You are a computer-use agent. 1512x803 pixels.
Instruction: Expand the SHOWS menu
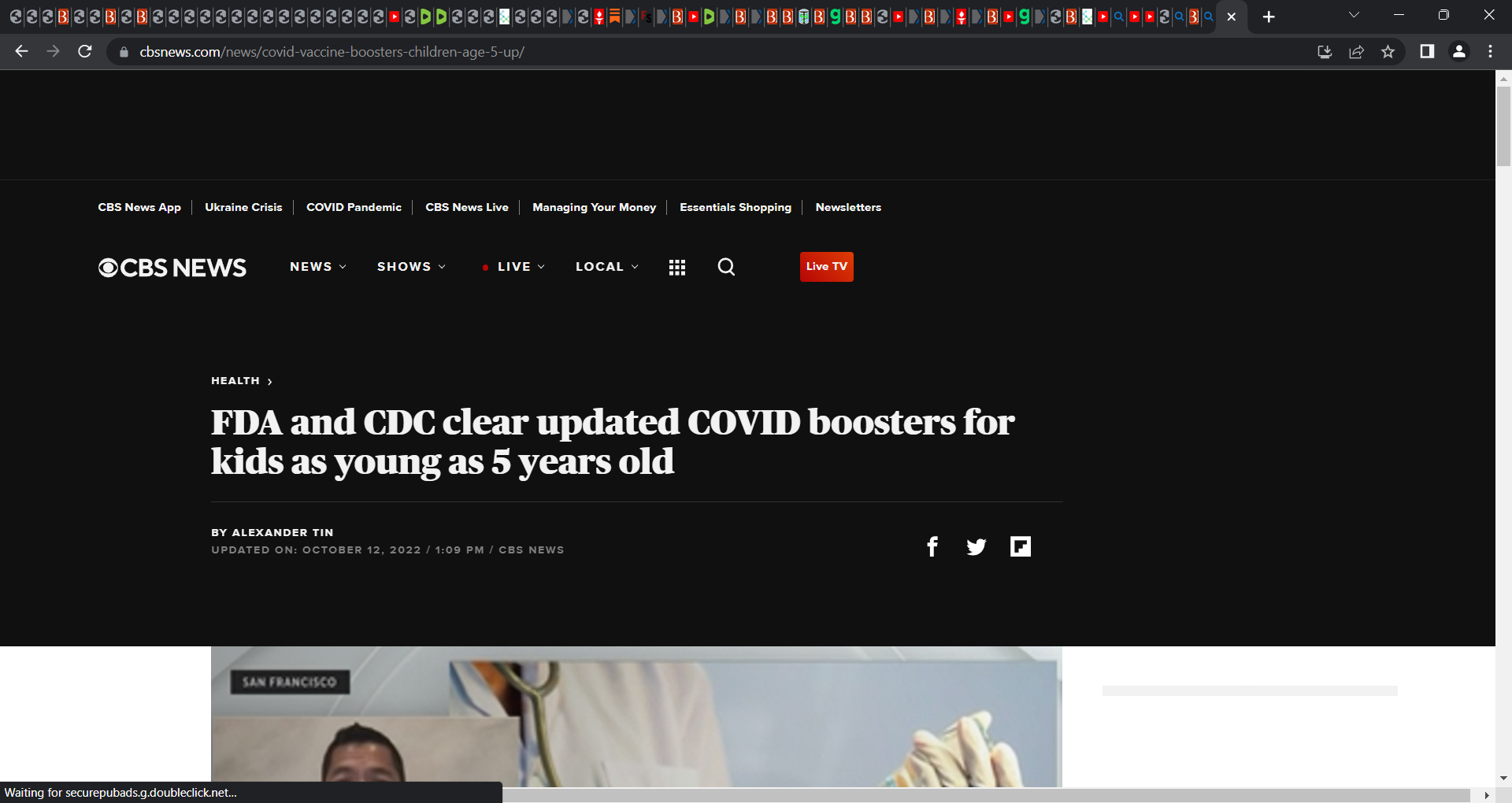pyautogui.click(x=411, y=267)
